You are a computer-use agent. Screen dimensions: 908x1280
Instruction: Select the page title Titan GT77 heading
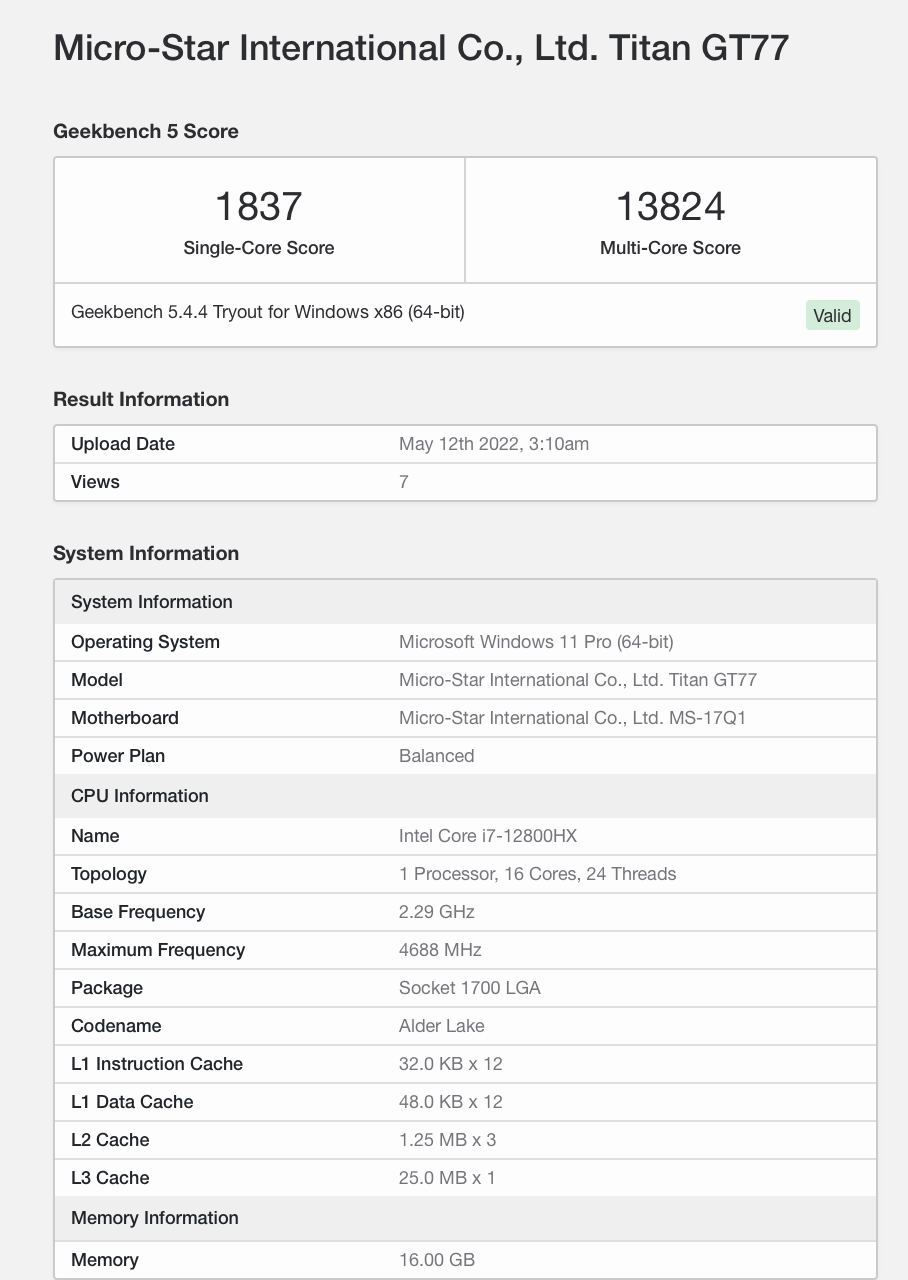pos(421,48)
